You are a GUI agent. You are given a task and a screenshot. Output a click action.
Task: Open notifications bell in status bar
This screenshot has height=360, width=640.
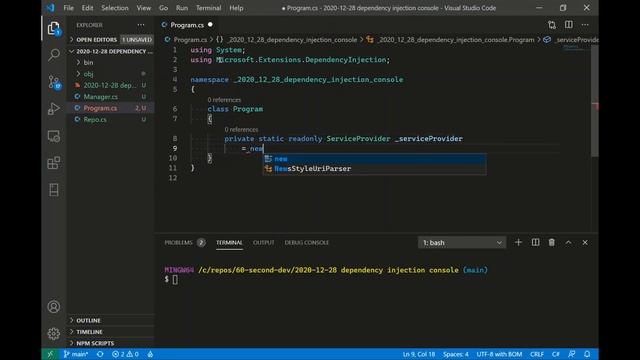(x=587, y=354)
